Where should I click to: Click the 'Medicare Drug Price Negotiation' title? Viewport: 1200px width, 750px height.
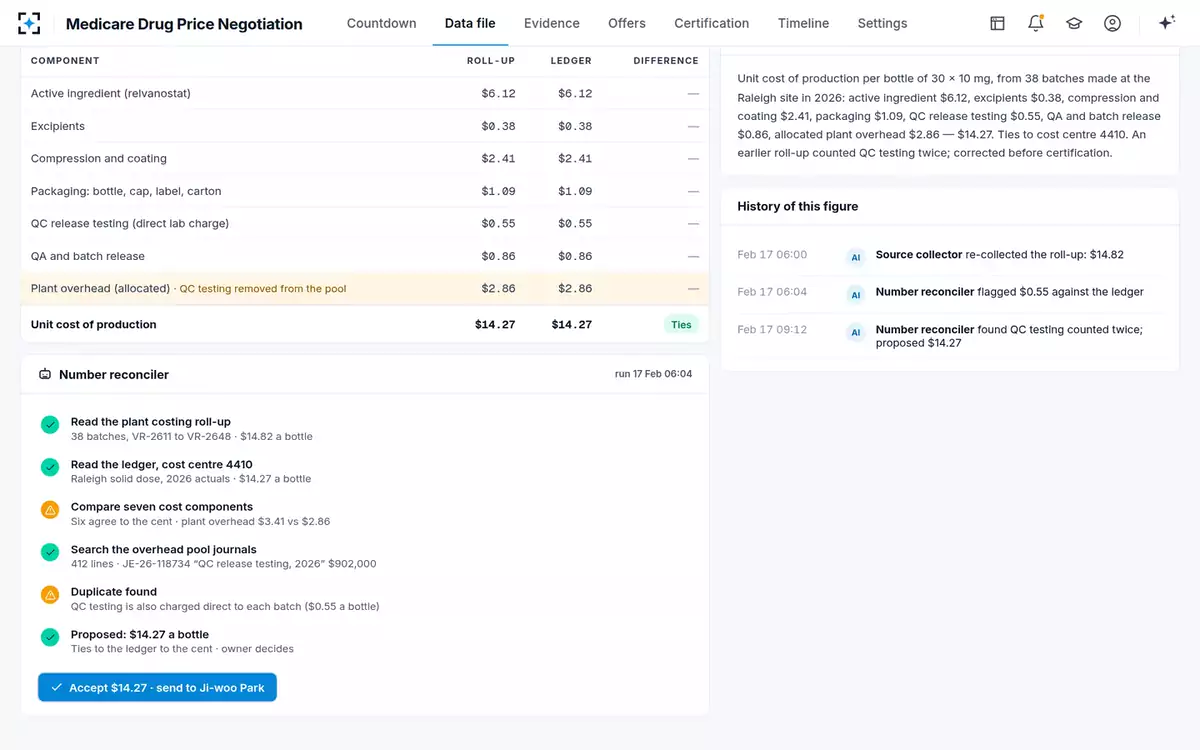pyautogui.click(x=184, y=24)
